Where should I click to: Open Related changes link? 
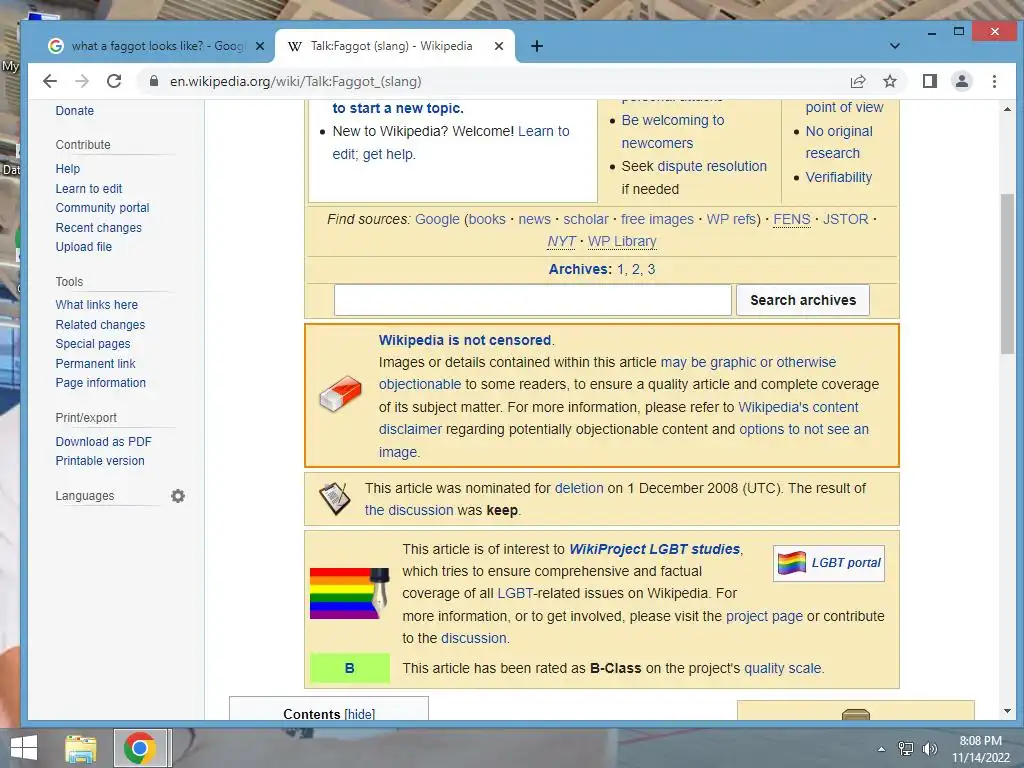100,325
